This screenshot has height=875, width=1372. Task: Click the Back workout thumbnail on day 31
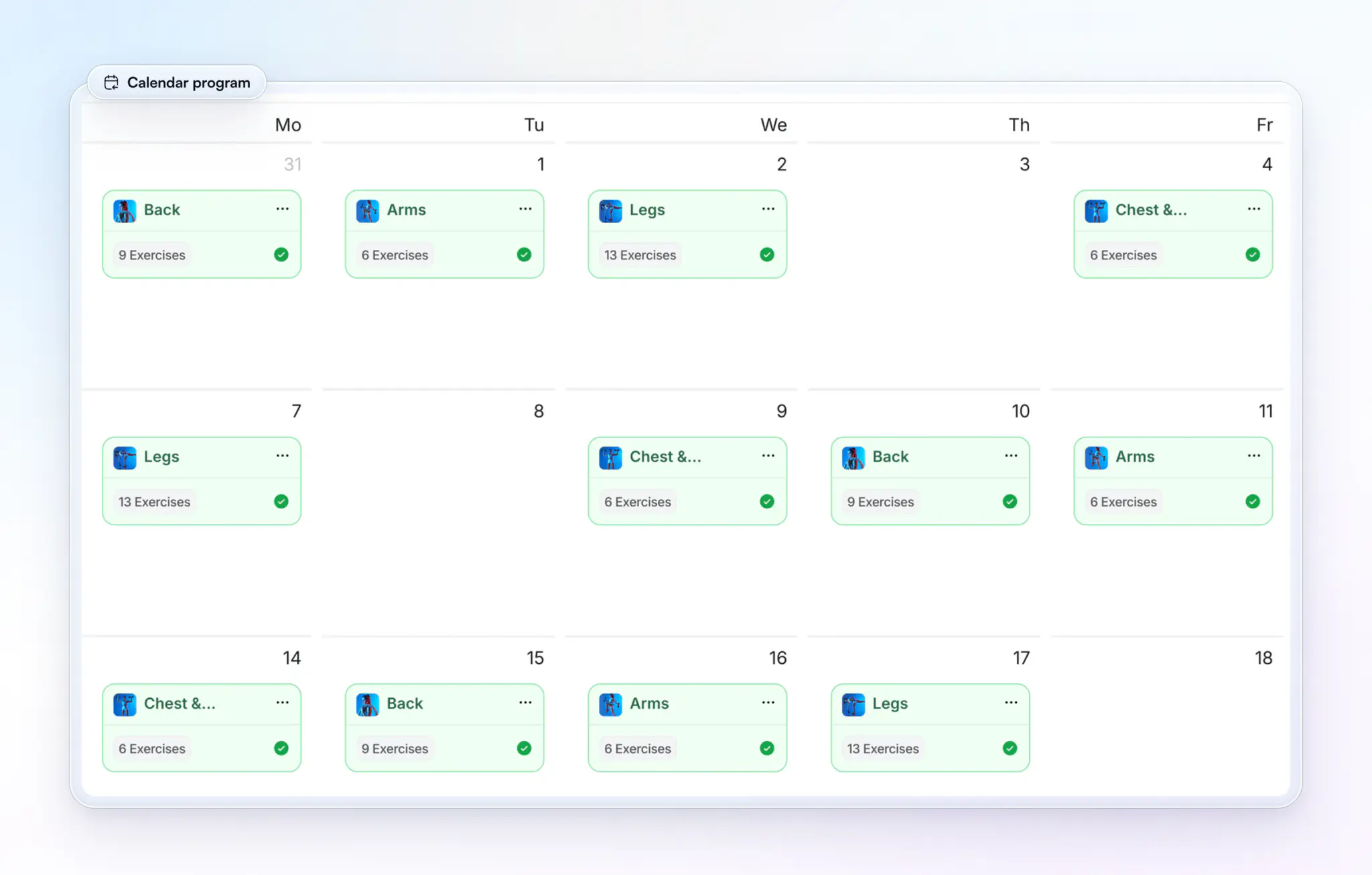125,211
